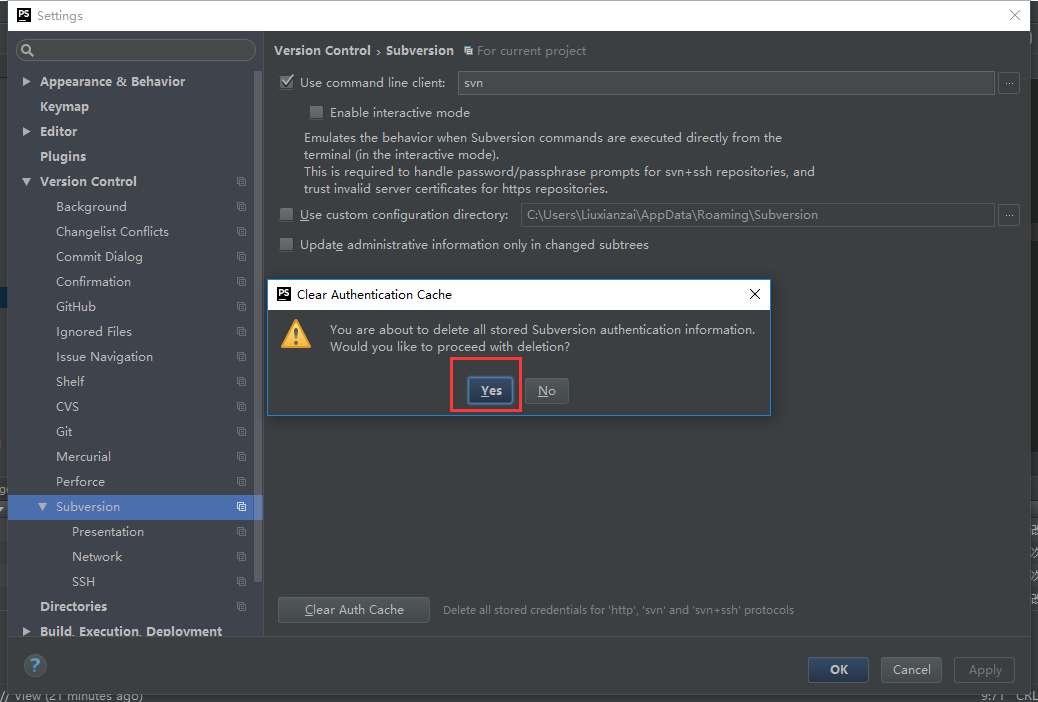1038x702 pixels.
Task: Click project-level icon beside Commit Dialog
Action: click(242, 256)
